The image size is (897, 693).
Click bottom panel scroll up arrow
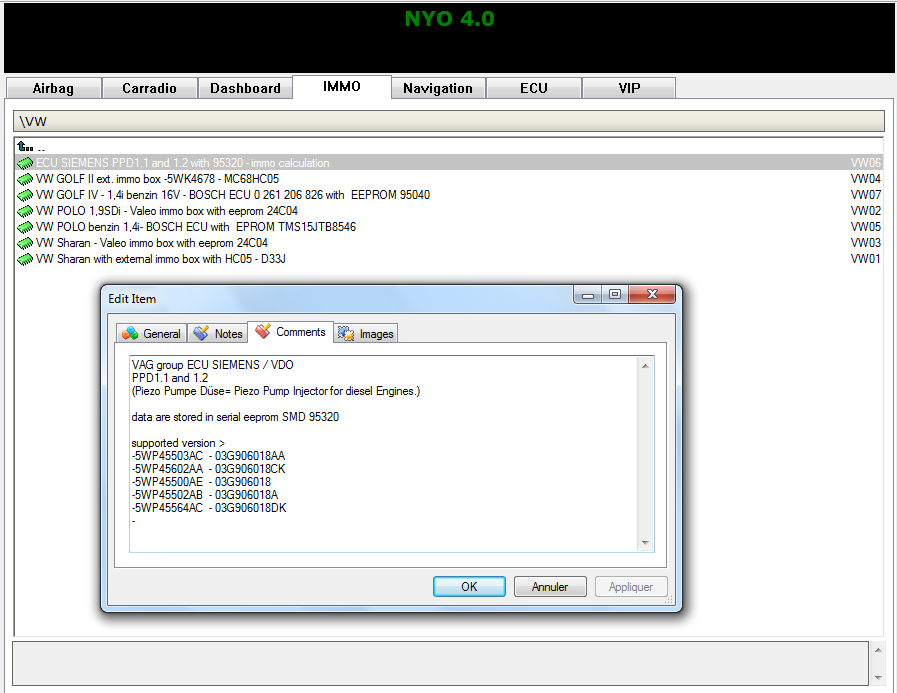pos(878,650)
